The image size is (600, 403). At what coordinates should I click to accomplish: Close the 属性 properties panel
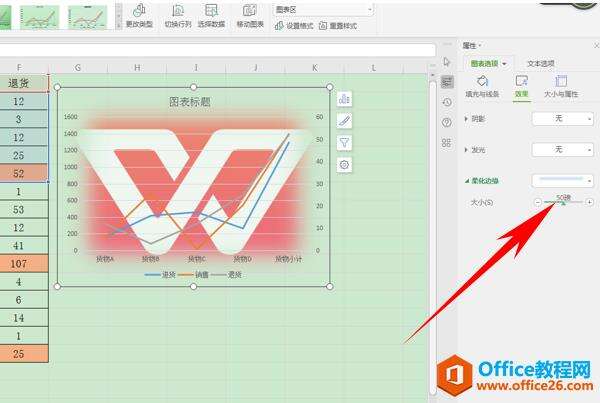(x=596, y=46)
